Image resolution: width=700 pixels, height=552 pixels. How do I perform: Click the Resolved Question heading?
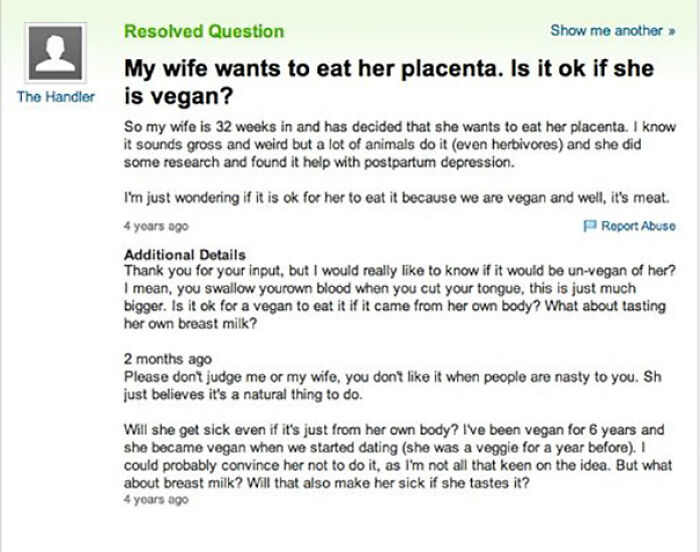click(x=204, y=31)
